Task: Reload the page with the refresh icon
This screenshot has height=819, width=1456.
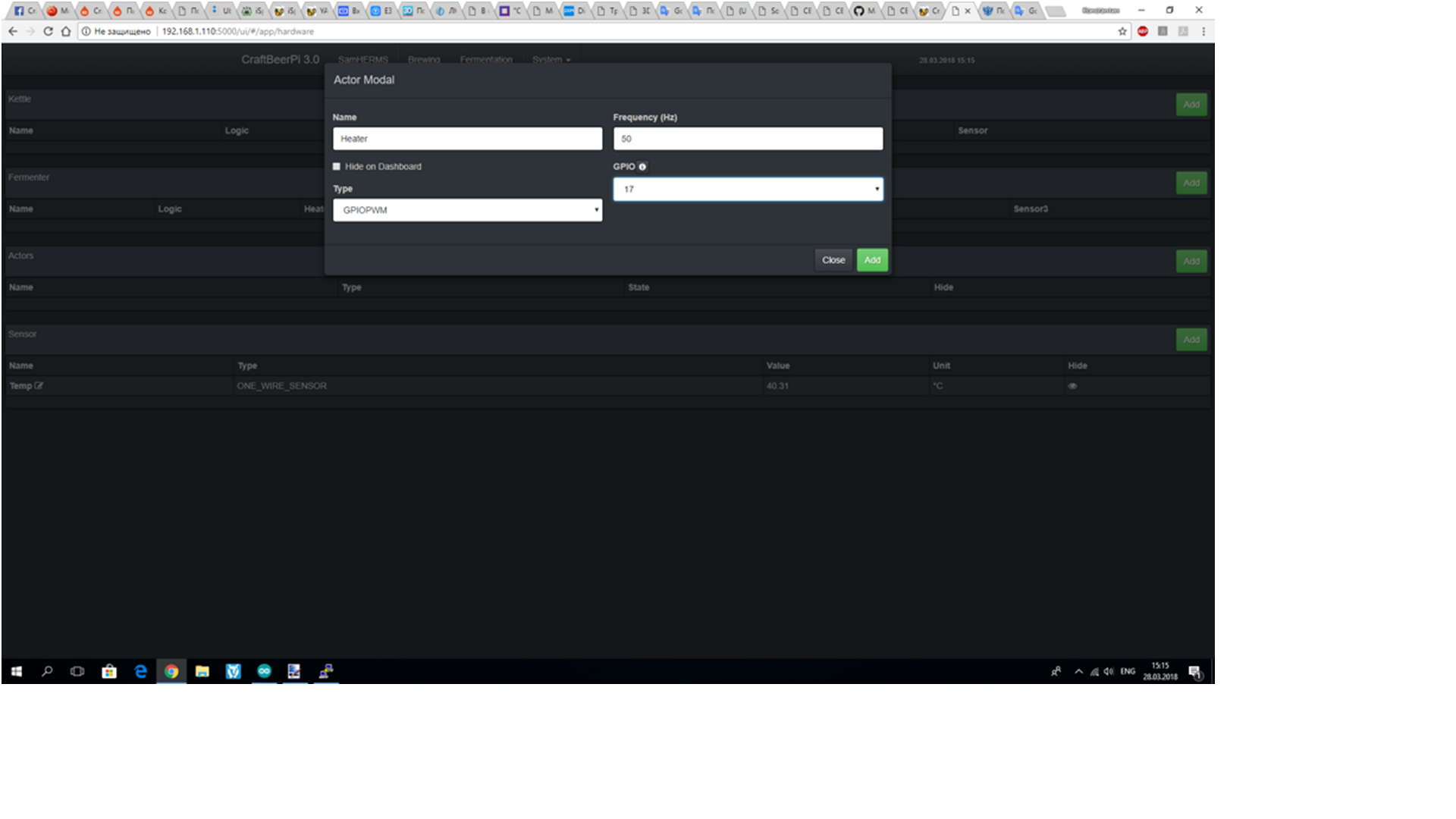Action: (x=48, y=31)
